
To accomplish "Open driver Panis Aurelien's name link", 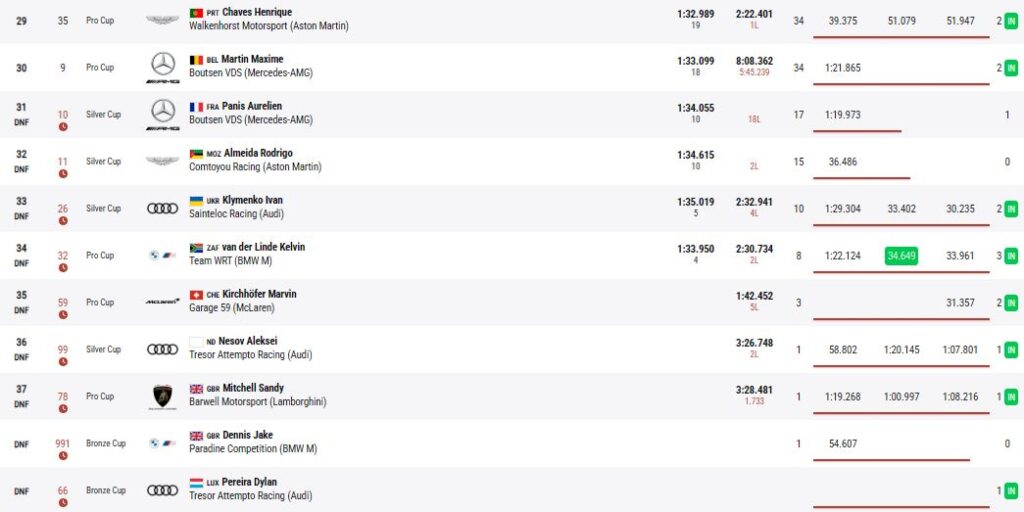I will tap(252, 106).
